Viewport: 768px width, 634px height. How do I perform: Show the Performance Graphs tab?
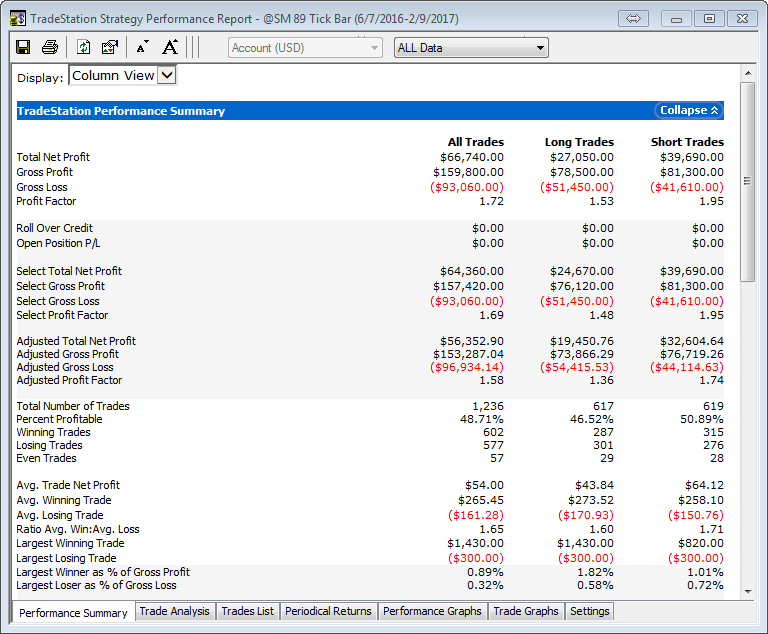432,611
